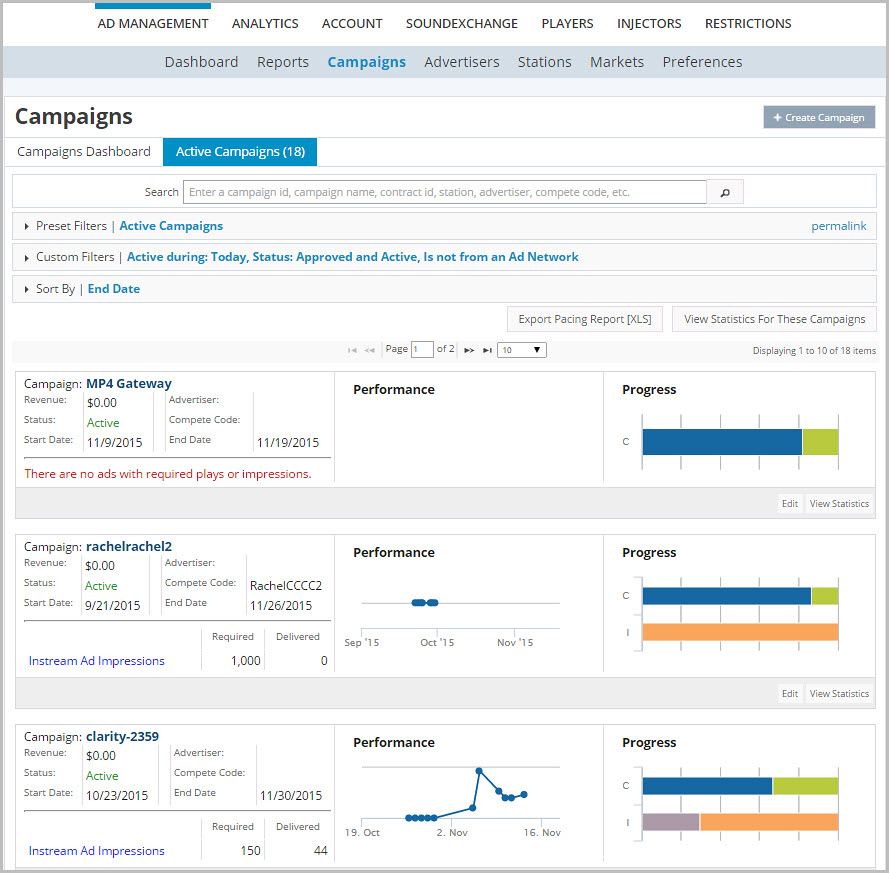Edit the MP4 Gateway campaign
The height and width of the screenshot is (873, 889).
tap(789, 503)
